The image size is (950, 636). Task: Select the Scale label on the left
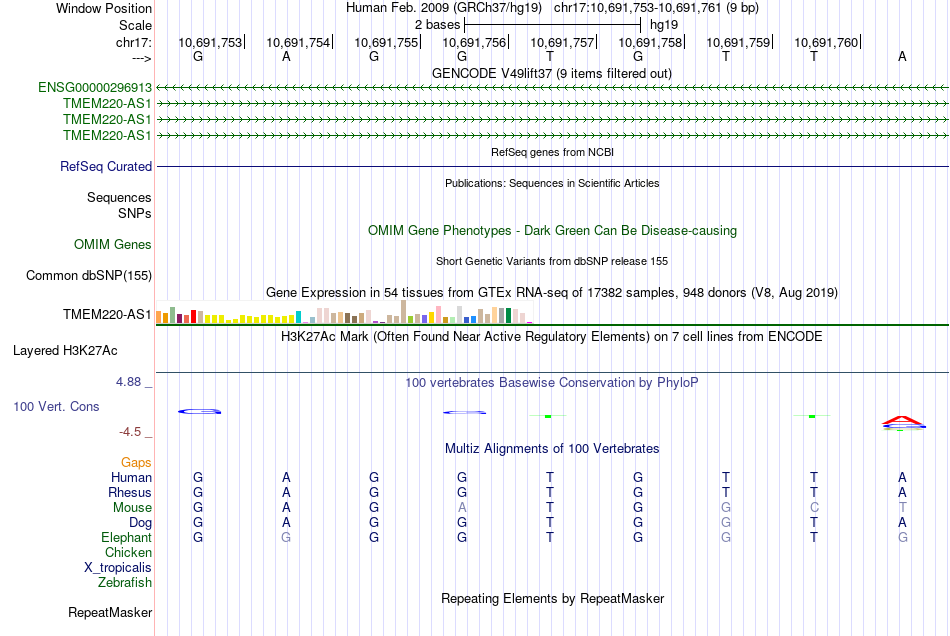(135, 25)
